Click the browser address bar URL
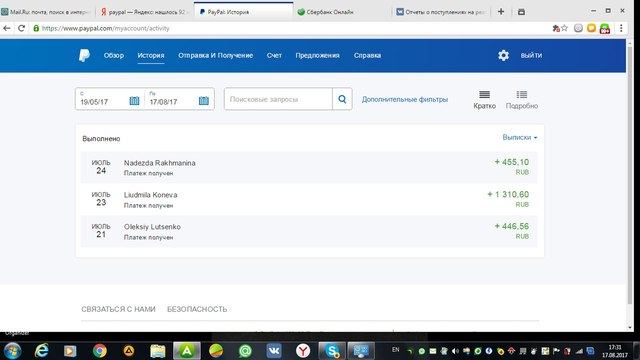The image size is (640, 360). (x=105, y=28)
